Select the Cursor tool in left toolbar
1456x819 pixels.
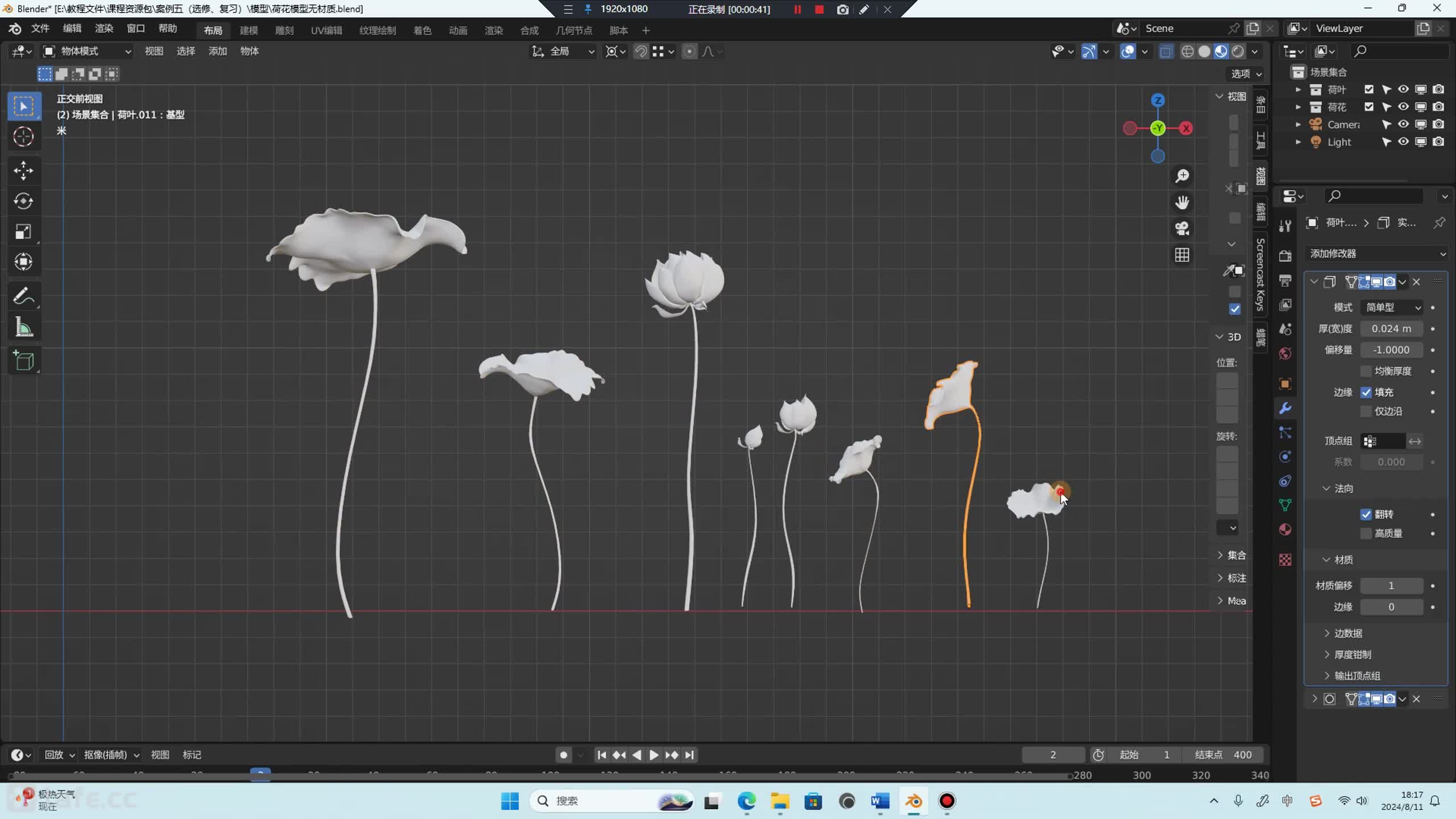pyautogui.click(x=23, y=136)
